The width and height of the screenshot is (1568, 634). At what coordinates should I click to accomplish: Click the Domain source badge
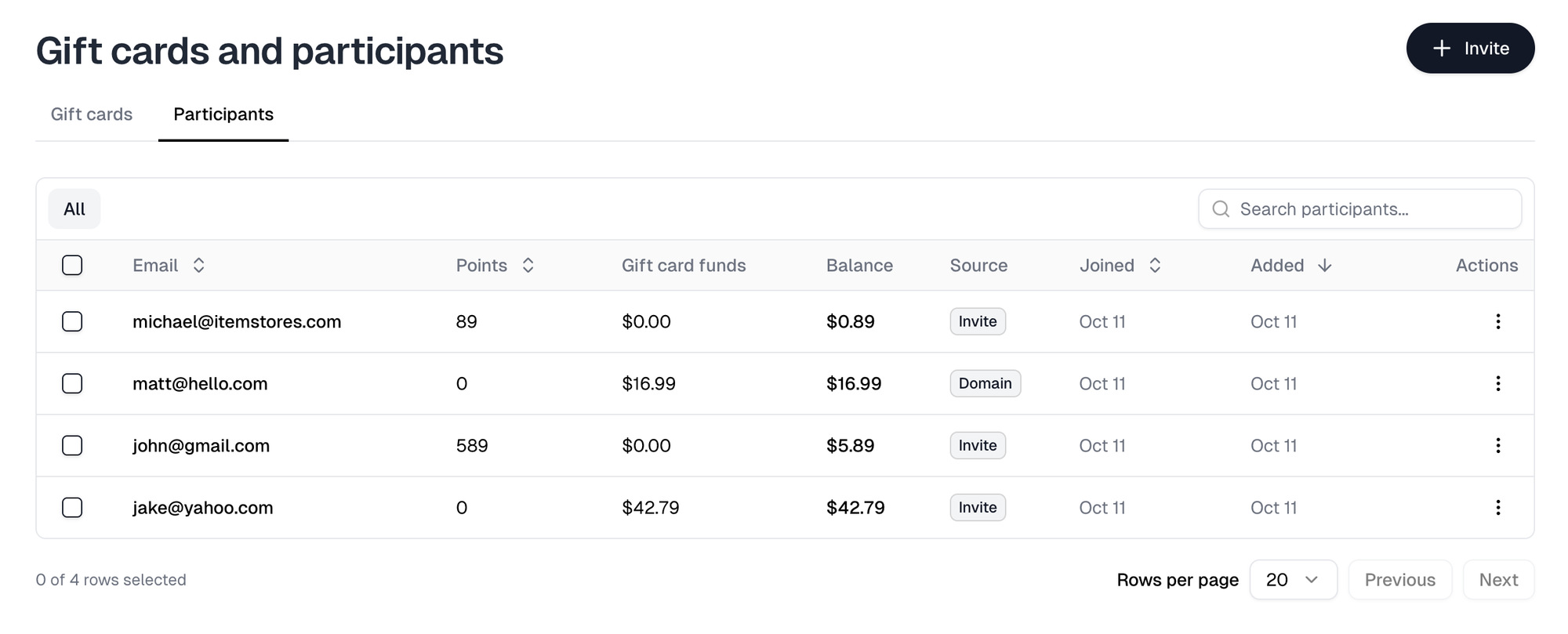(x=985, y=383)
